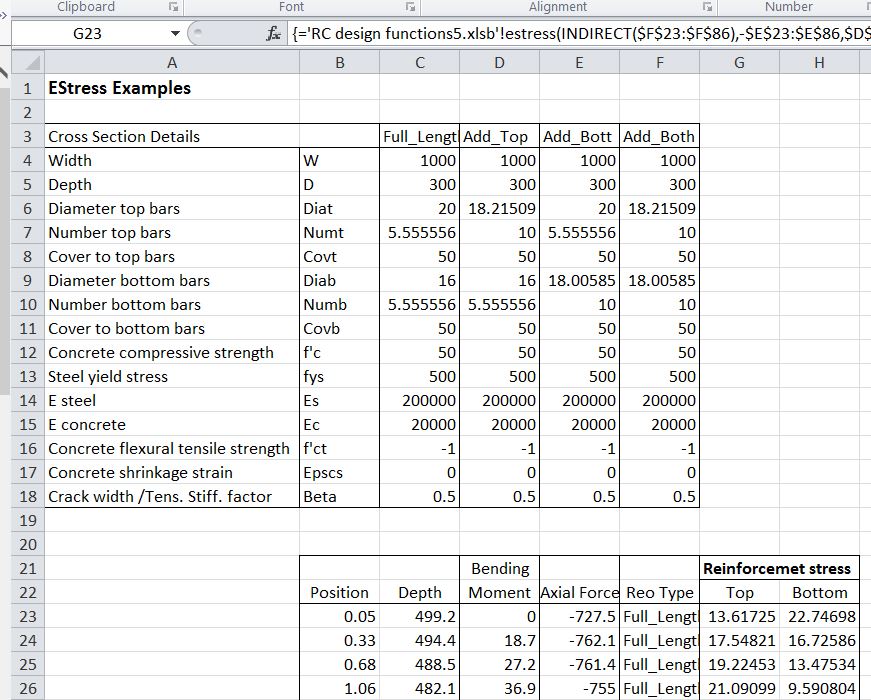Click the 'Bending Moment' header cell
The image size is (871, 700).
pyautogui.click(x=499, y=580)
